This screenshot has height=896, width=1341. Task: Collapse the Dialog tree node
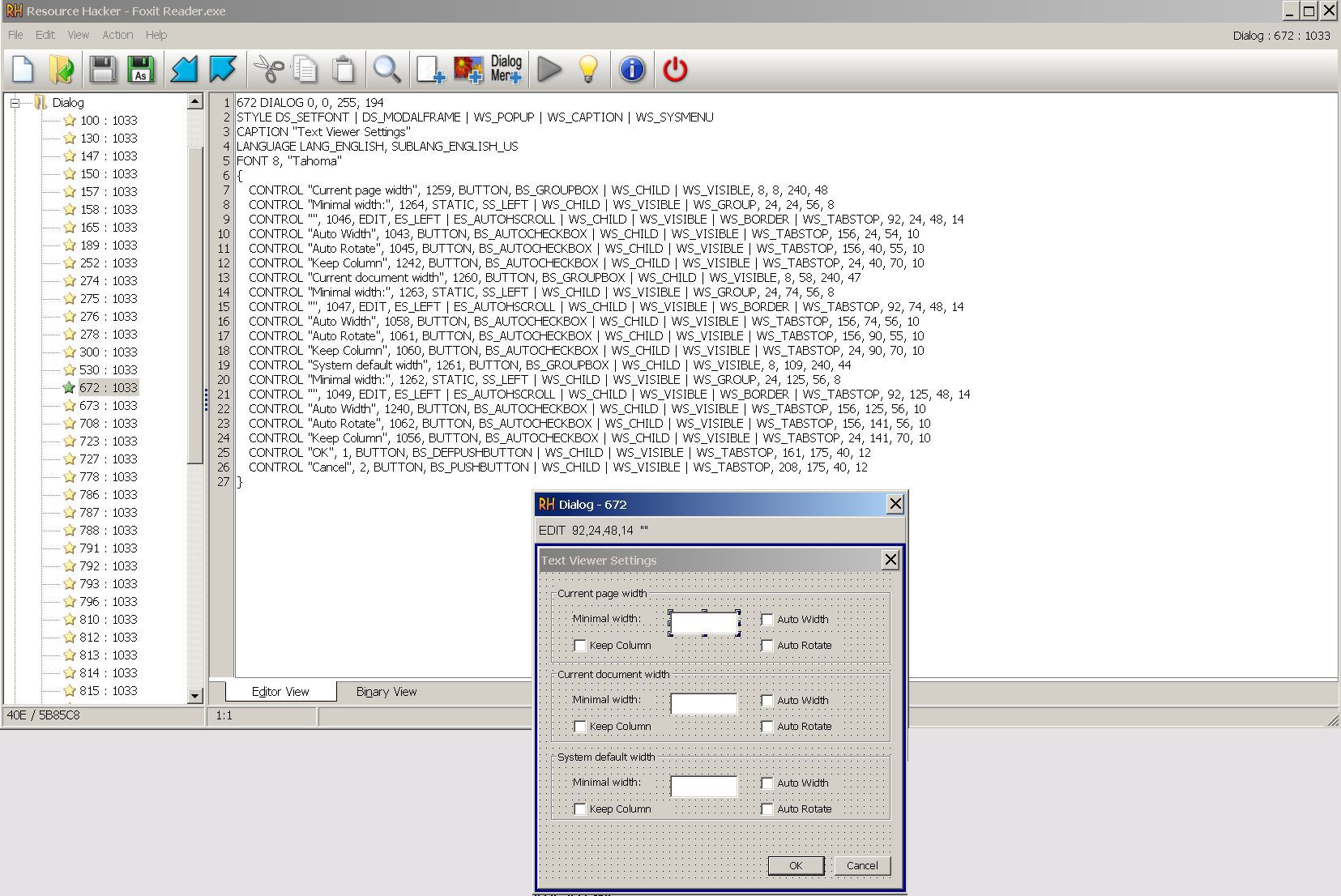pyautogui.click(x=15, y=103)
